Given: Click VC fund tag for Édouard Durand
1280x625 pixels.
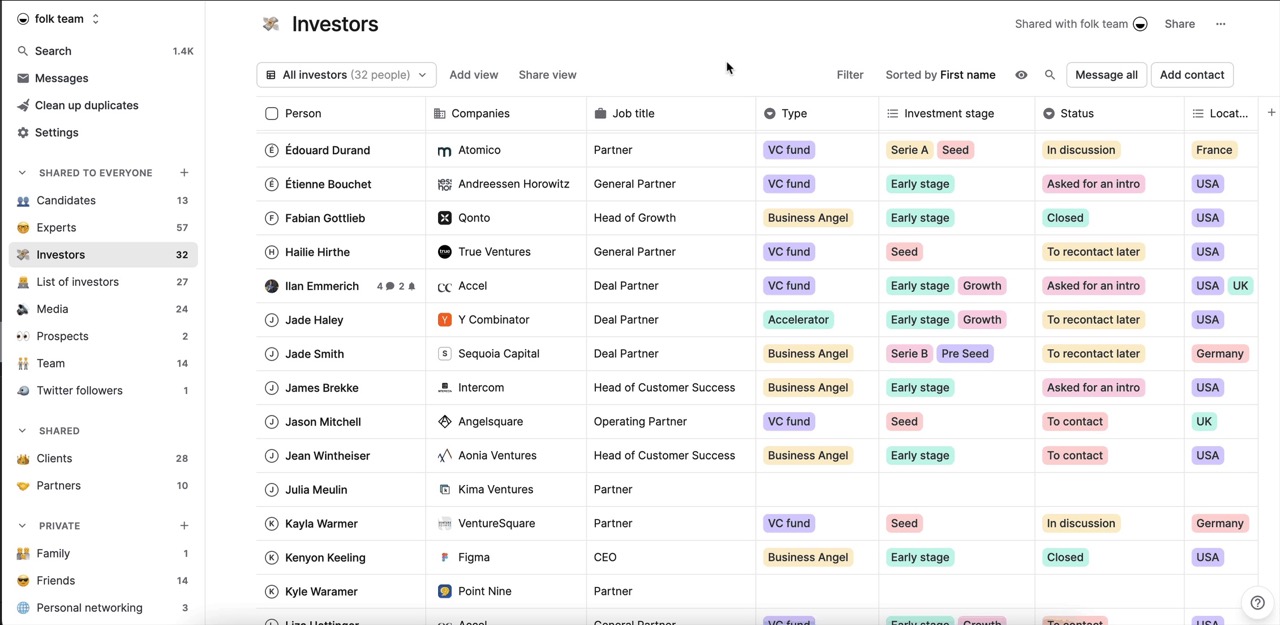Looking at the screenshot, I should 788,150.
